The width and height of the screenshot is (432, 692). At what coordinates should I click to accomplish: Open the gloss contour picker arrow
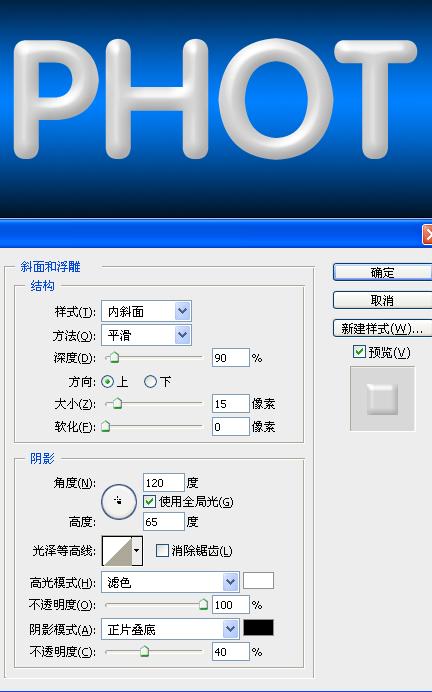click(137, 550)
